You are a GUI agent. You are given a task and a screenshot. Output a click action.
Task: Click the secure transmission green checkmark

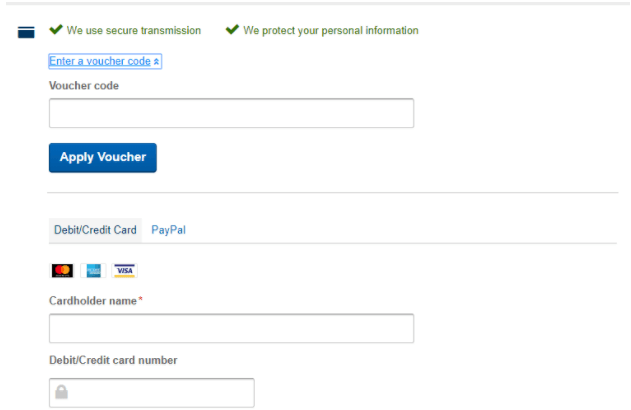55,30
